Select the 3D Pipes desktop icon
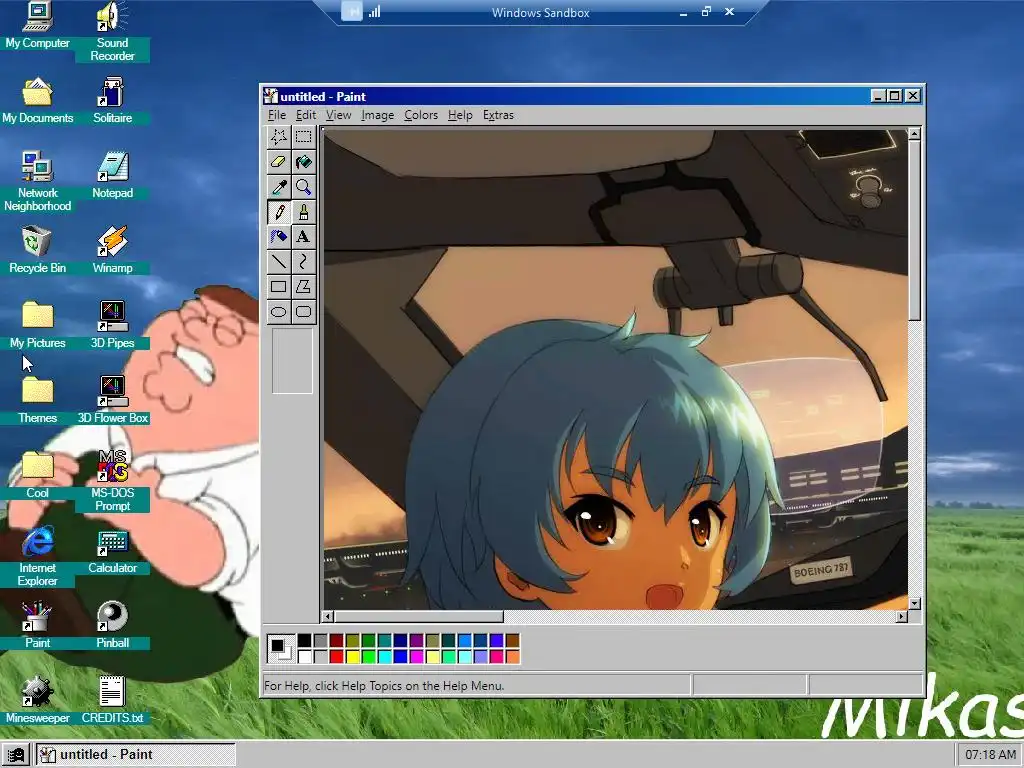 click(112, 326)
